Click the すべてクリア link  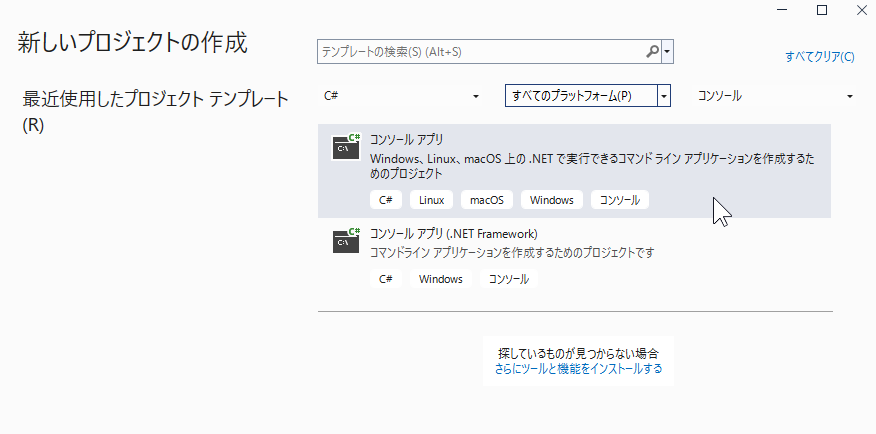(819, 57)
